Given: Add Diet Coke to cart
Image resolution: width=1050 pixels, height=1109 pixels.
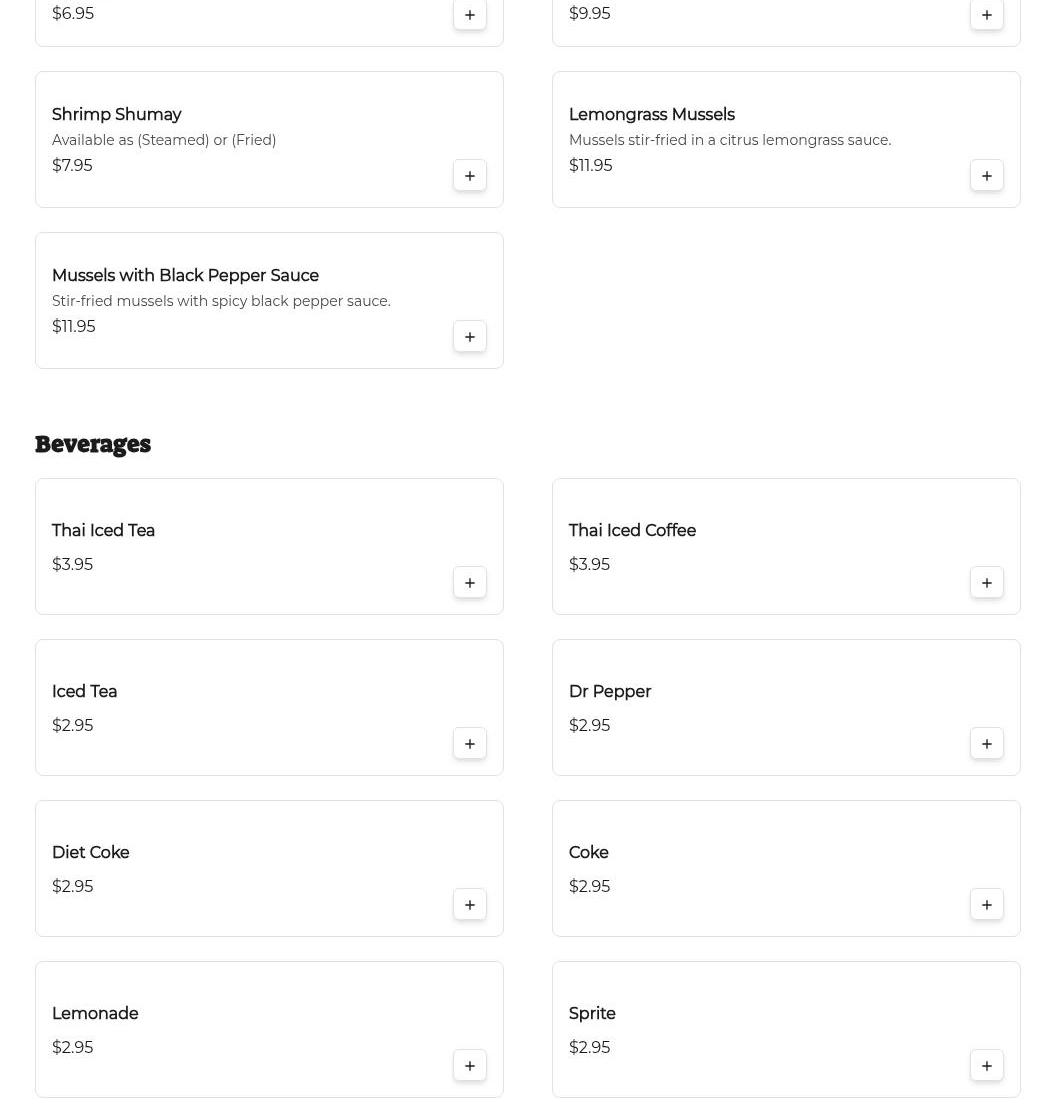Looking at the screenshot, I should [x=469, y=905].
